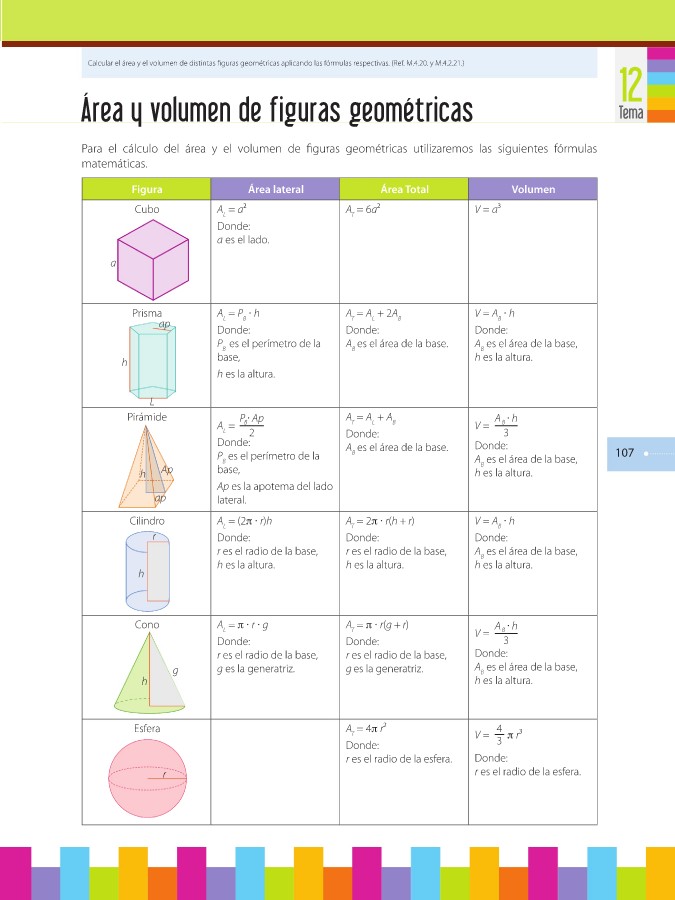The width and height of the screenshot is (675, 900).
Task: Select the pink sphere figure
Action: pyautogui.click(x=147, y=776)
